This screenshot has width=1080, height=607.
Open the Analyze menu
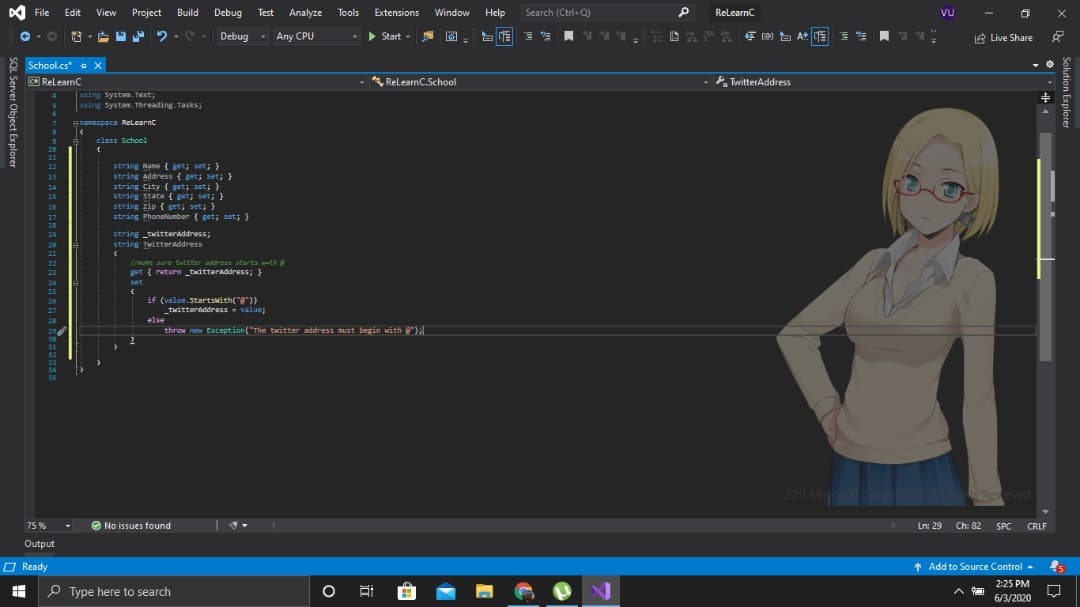[305, 12]
